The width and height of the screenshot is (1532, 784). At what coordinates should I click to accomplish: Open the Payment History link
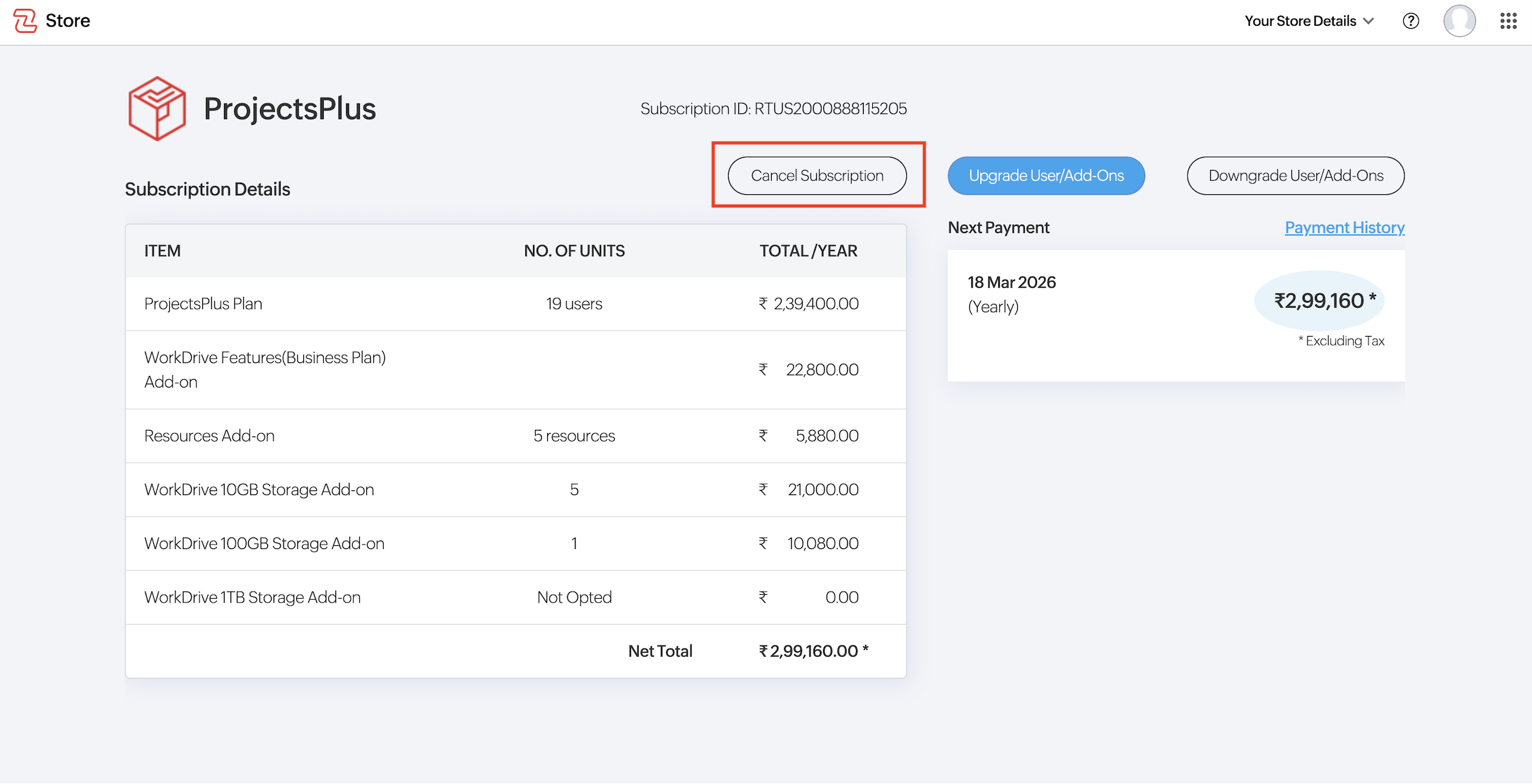[x=1344, y=228]
